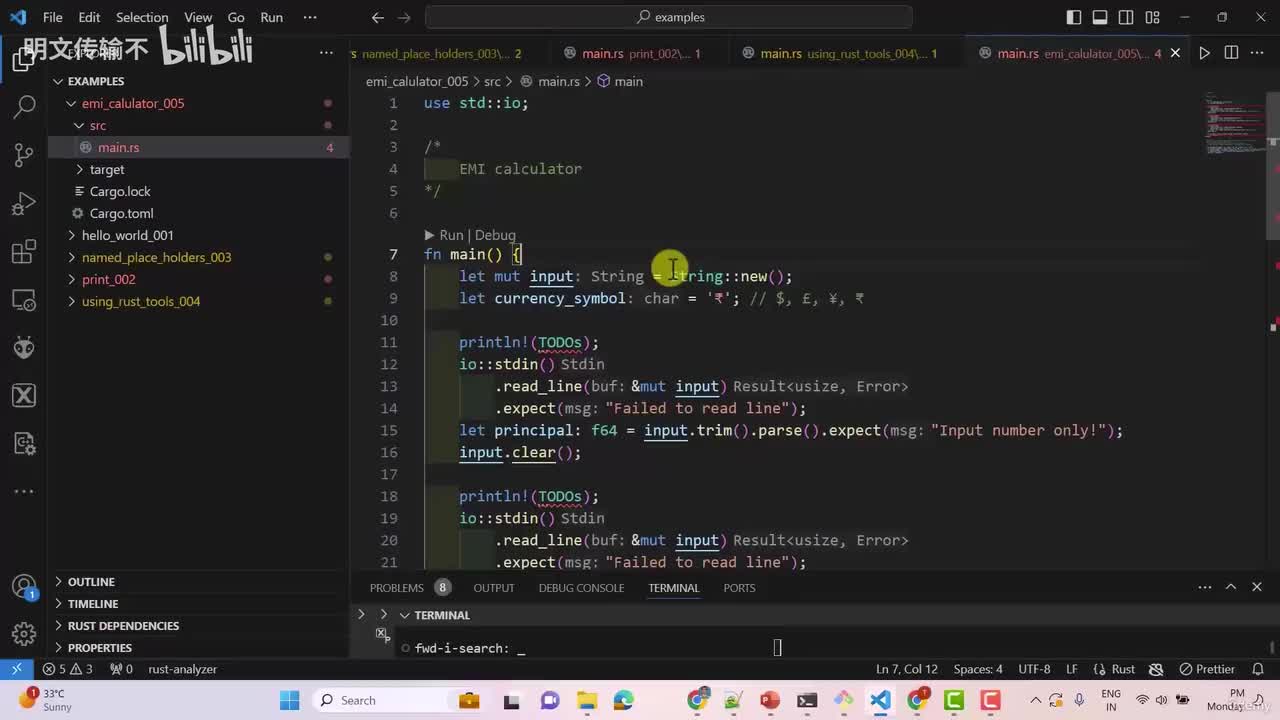Open the panel's more actions menu
Viewport: 1280px width, 720px height.
(x=1205, y=587)
